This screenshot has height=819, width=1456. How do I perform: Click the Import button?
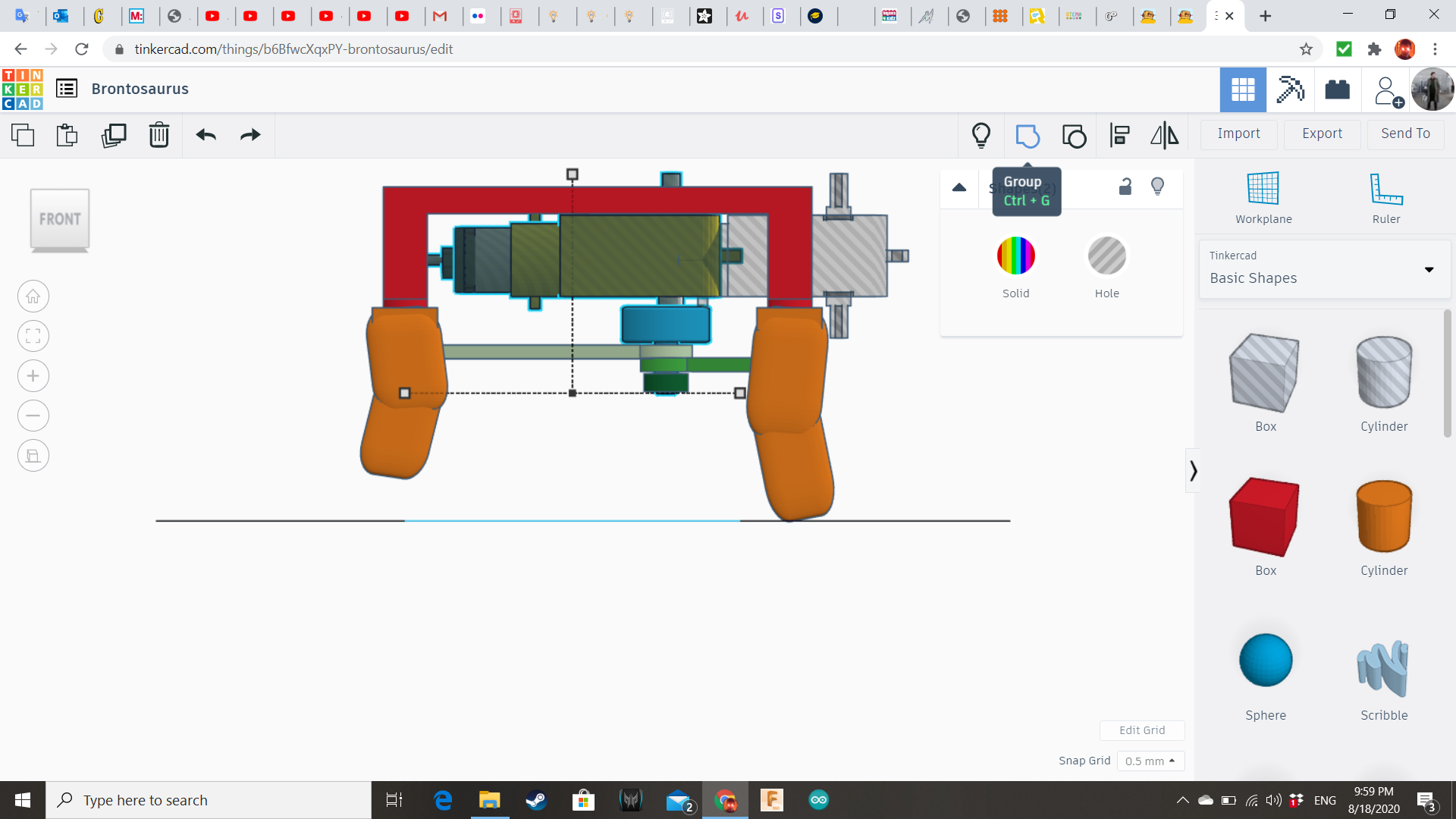tap(1238, 133)
